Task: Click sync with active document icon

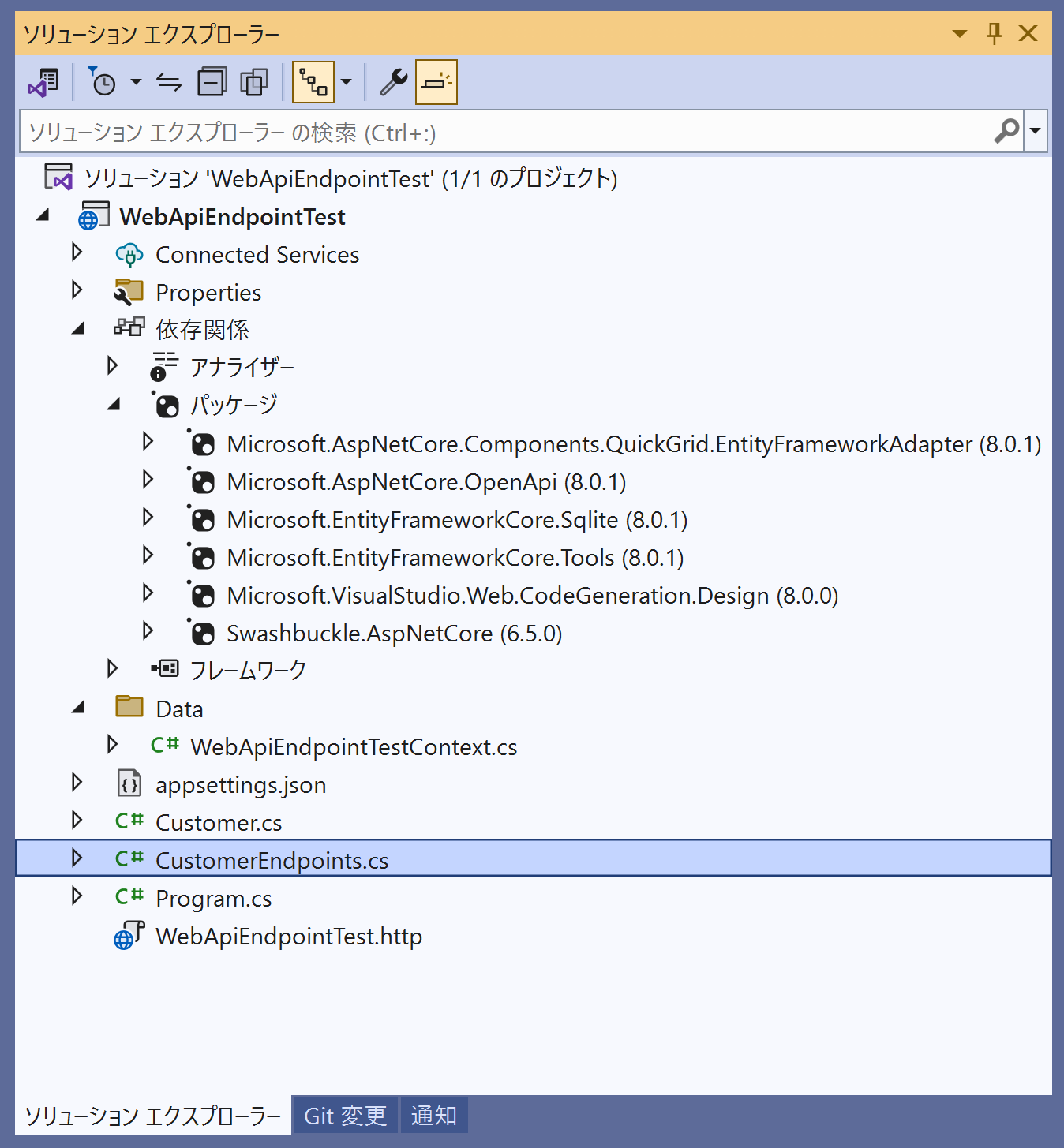Action: coord(169,82)
